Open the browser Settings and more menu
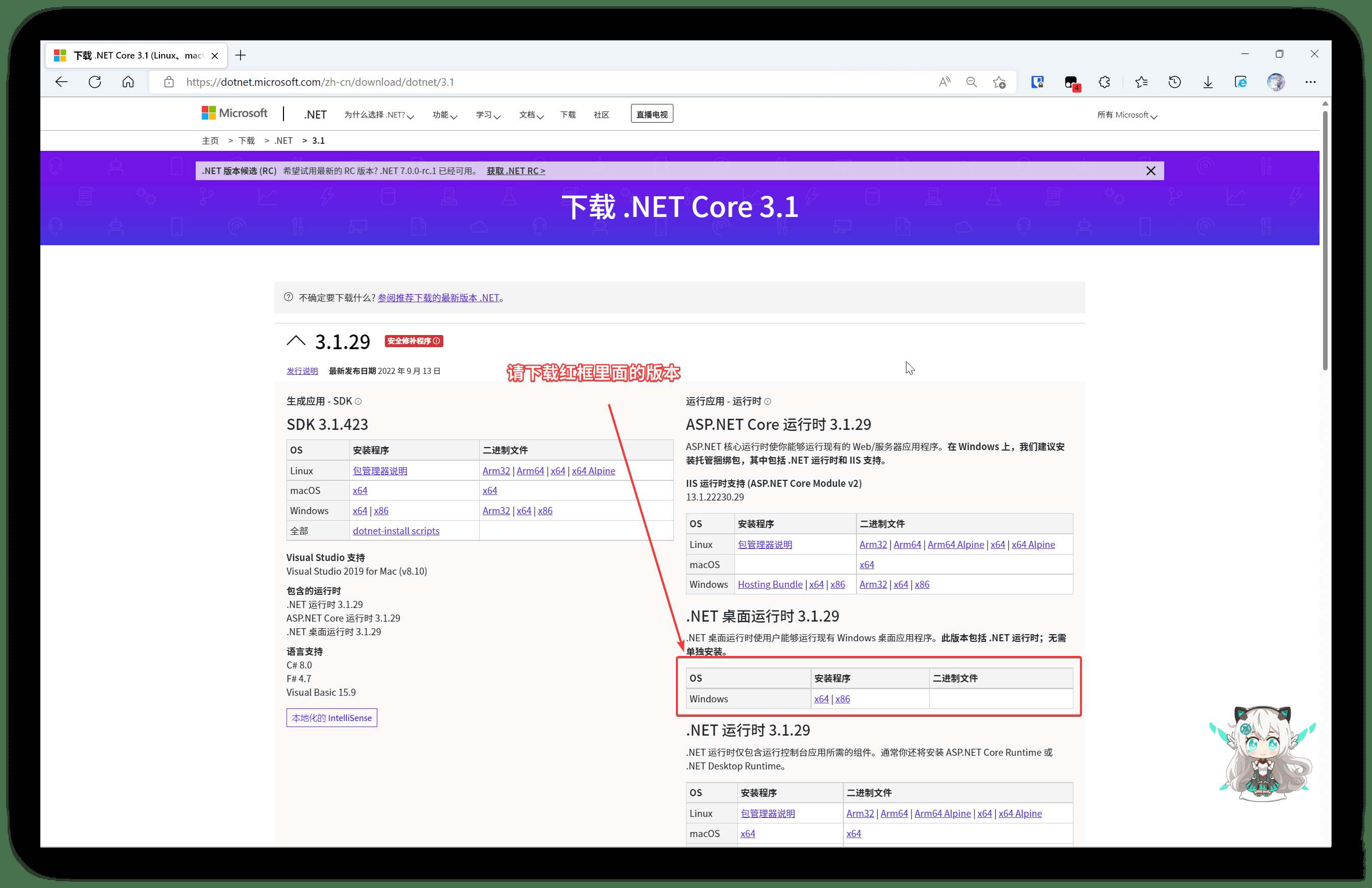 [1310, 82]
